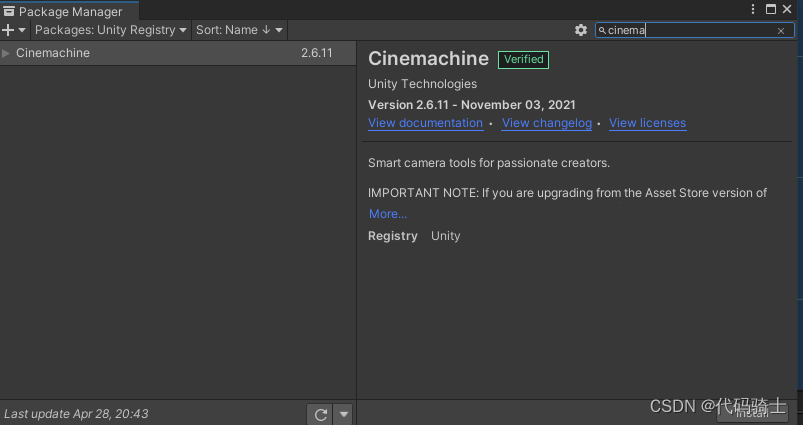Open the View documentation link

[425, 123]
